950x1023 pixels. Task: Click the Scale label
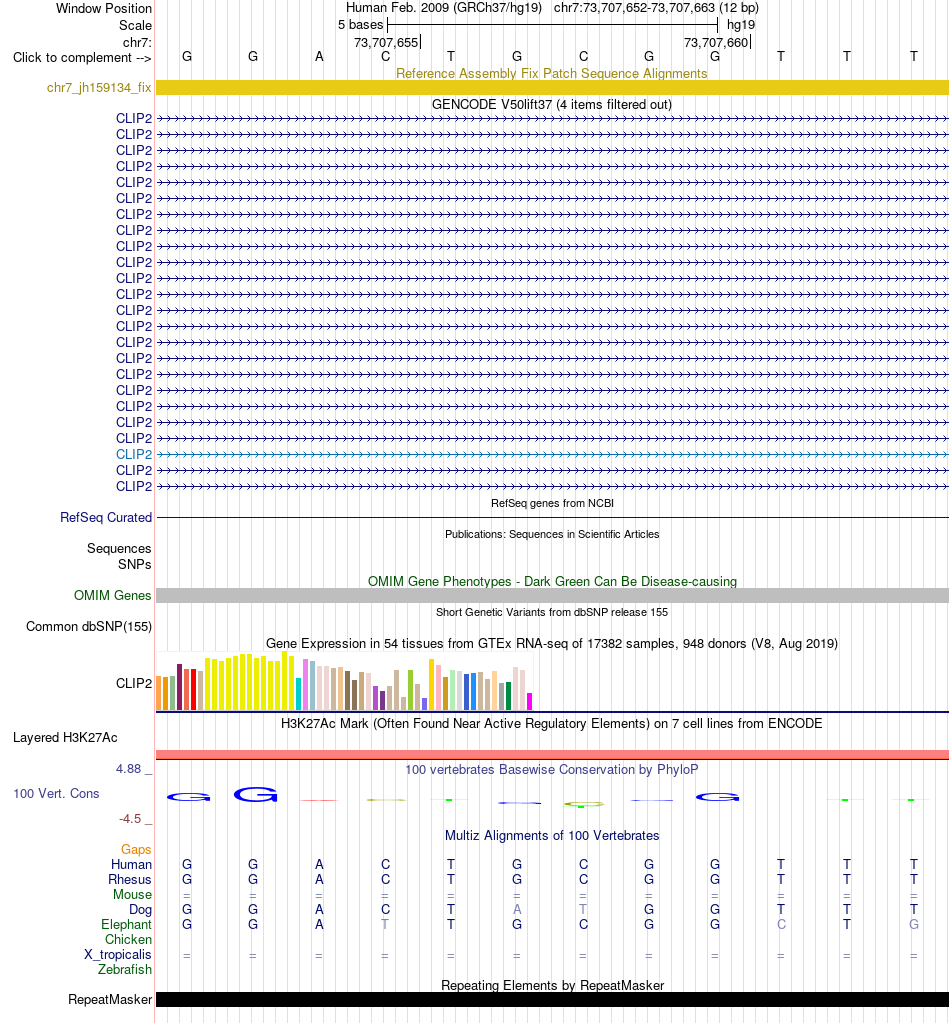(135, 25)
